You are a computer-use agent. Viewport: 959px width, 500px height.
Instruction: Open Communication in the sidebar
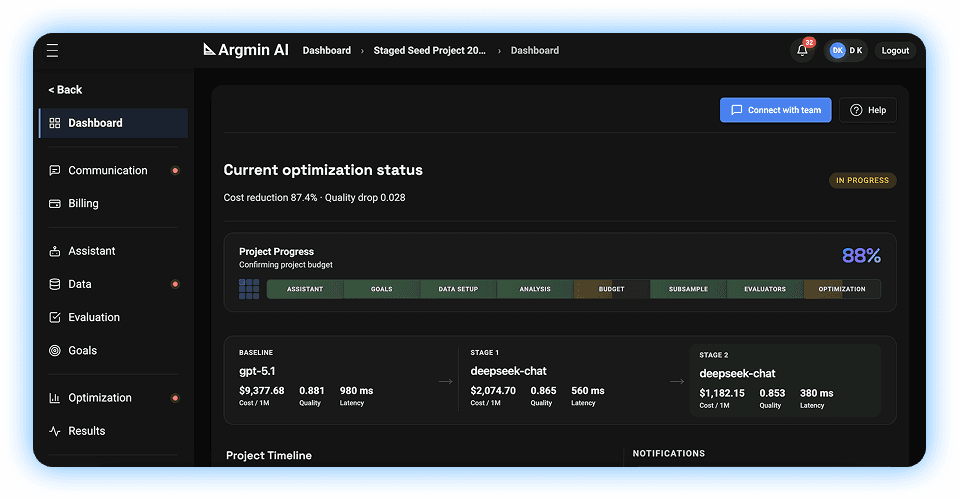click(114, 171)
